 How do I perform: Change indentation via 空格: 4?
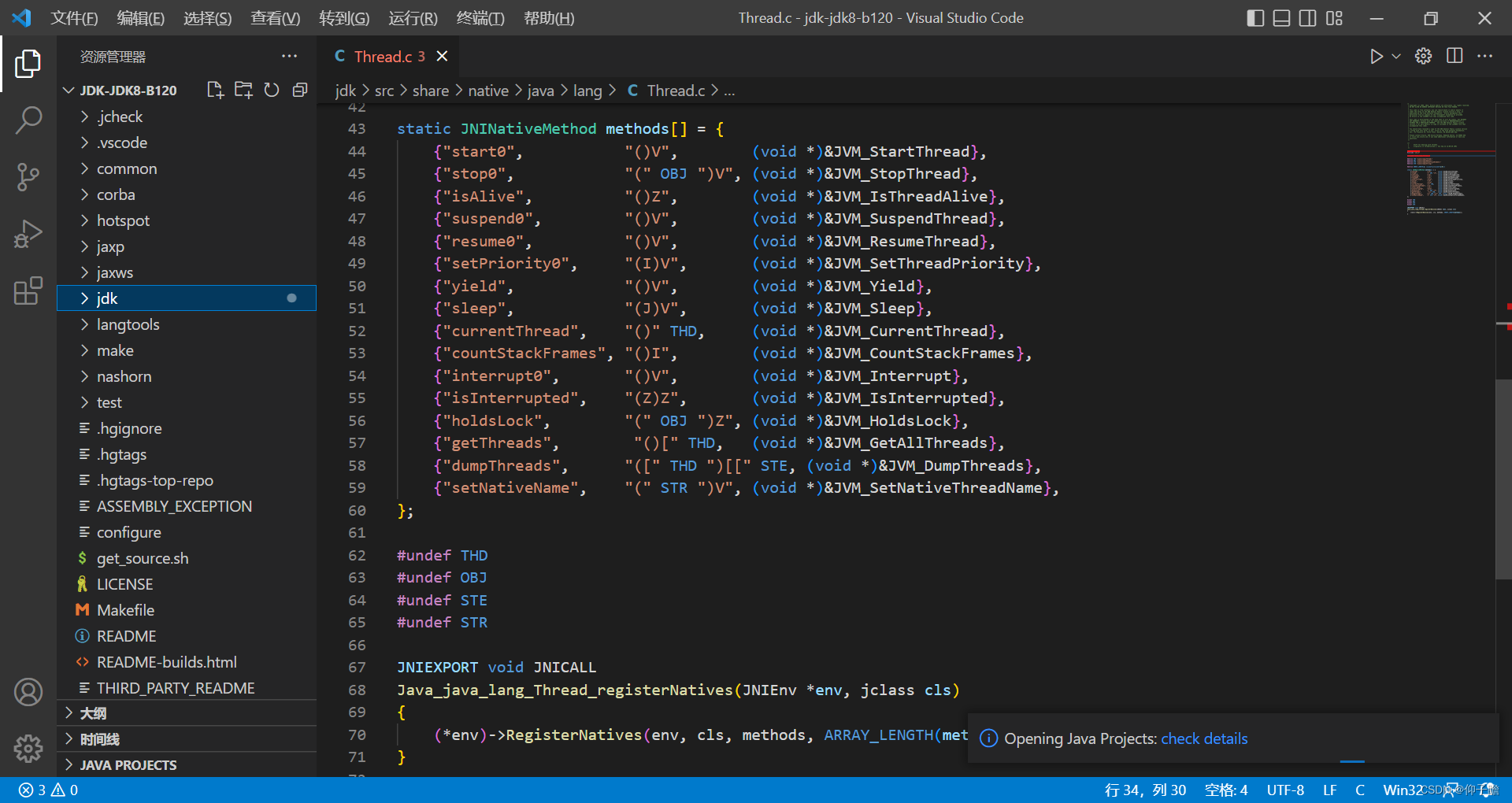tap(1226, 790)
